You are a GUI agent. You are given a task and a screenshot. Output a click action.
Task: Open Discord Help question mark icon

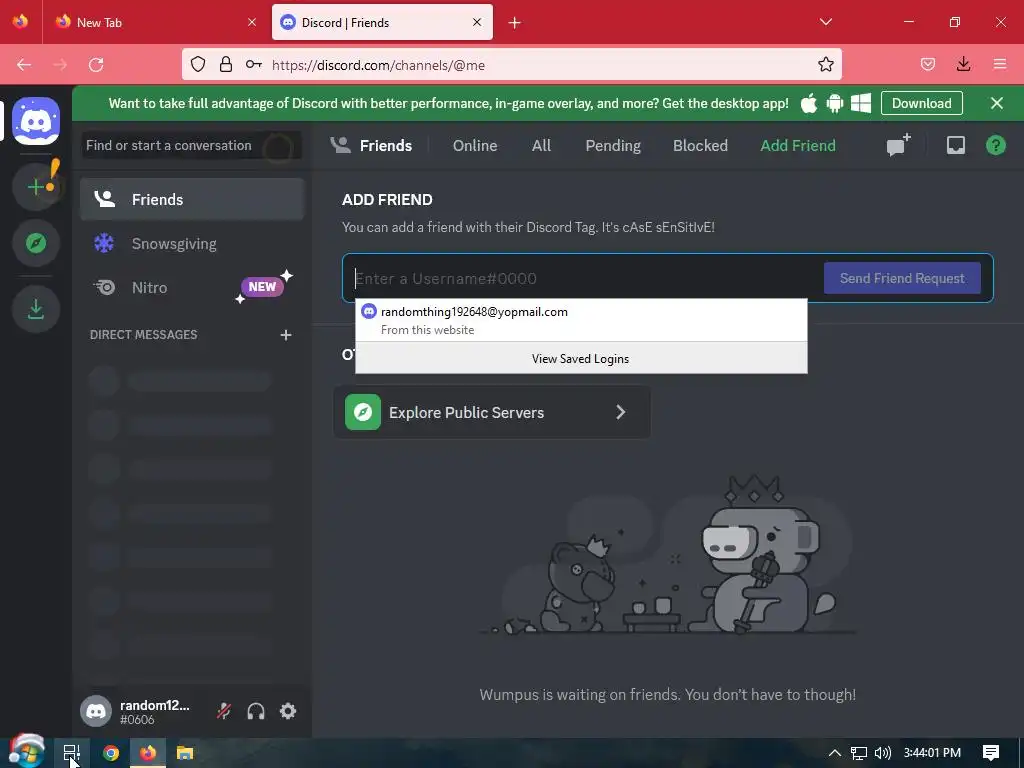coord(995,145)
